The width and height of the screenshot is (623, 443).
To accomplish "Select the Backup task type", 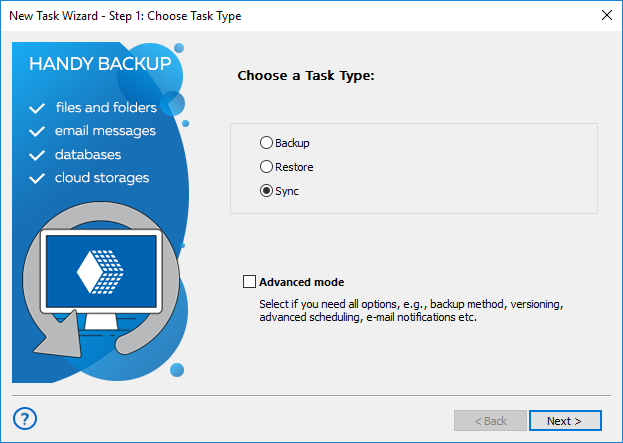I will (x=266, y=143).
